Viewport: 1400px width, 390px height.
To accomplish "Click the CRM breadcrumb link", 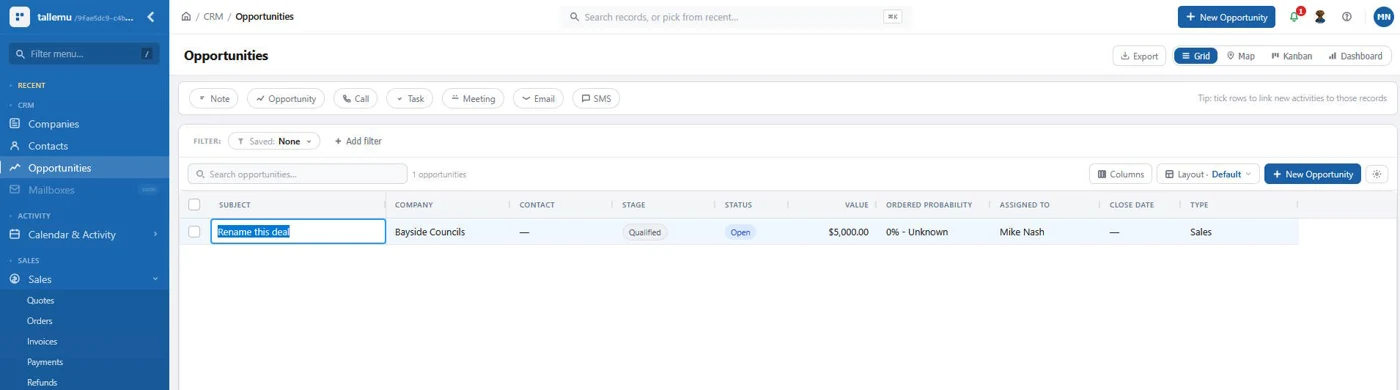I will 213,17.
